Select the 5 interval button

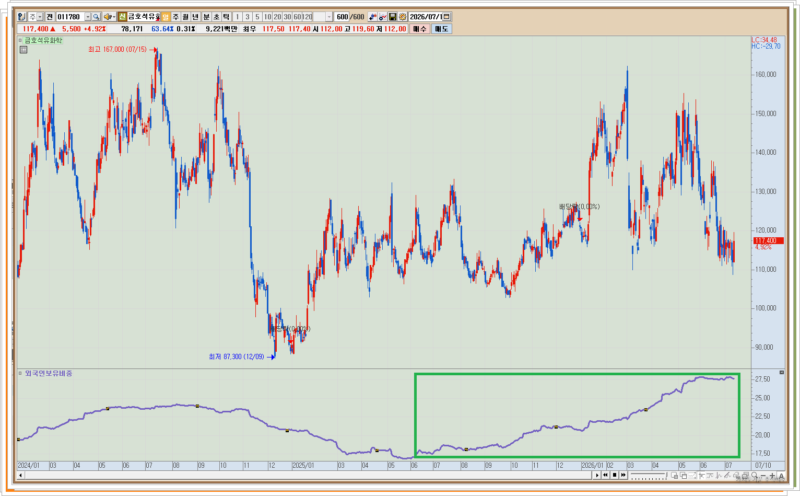point(257,17)
